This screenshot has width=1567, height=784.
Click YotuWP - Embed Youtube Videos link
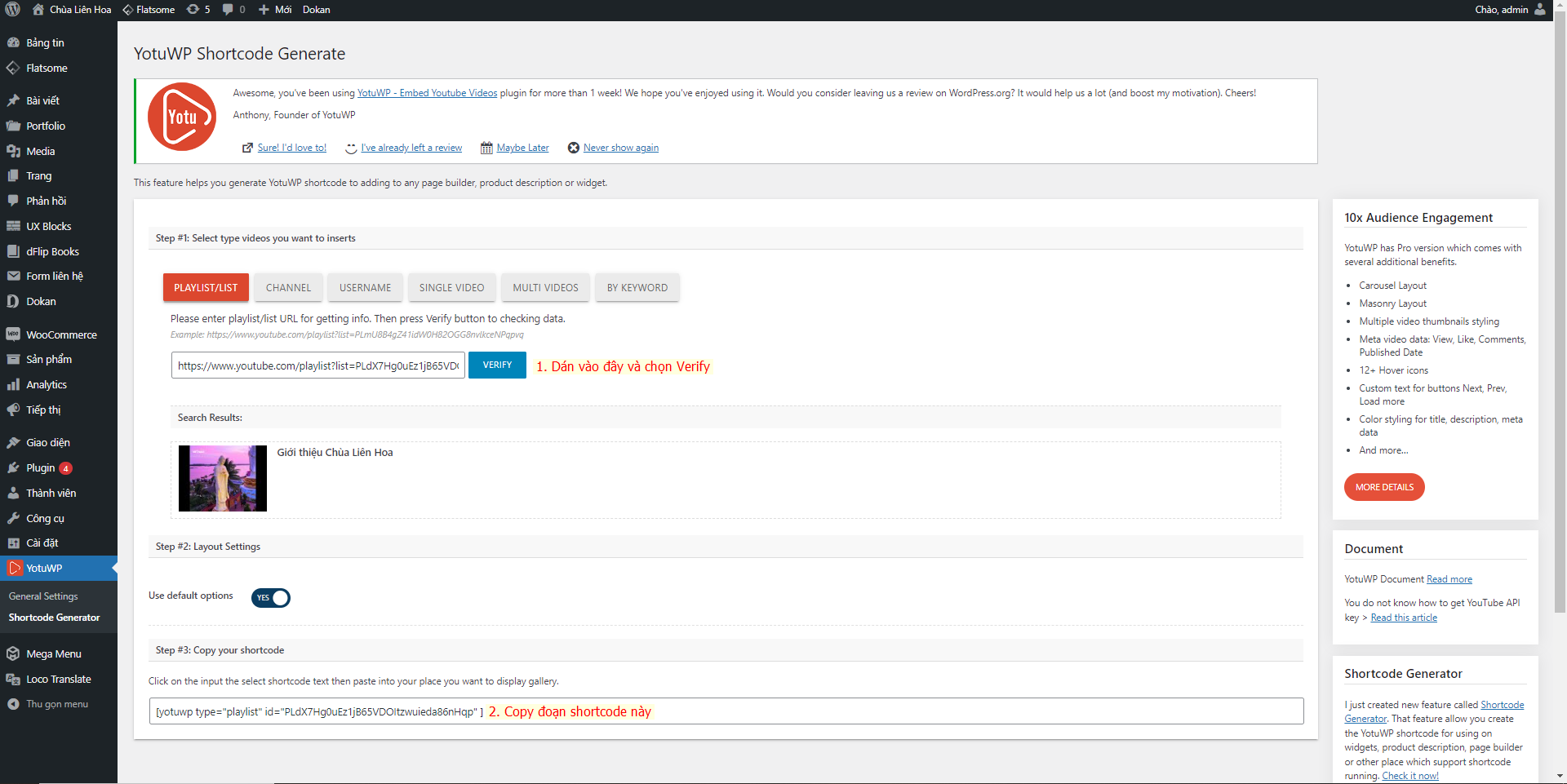[427, 93]
